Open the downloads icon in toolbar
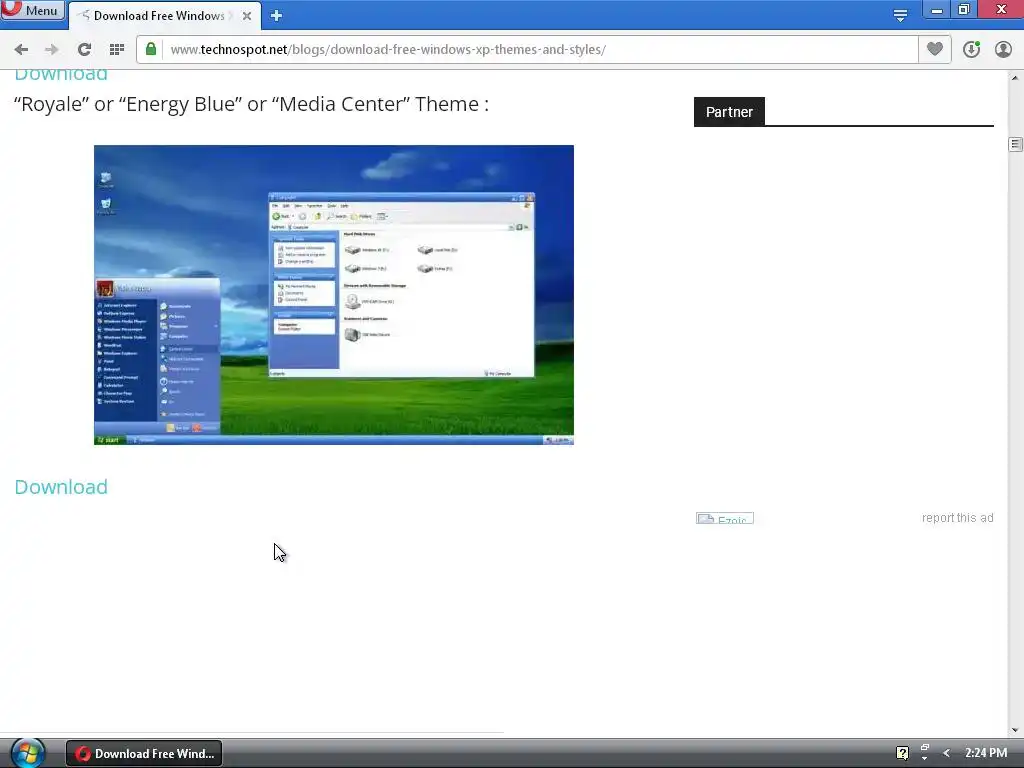This screenshot has height=768, width=1024. tap(971, 49)
